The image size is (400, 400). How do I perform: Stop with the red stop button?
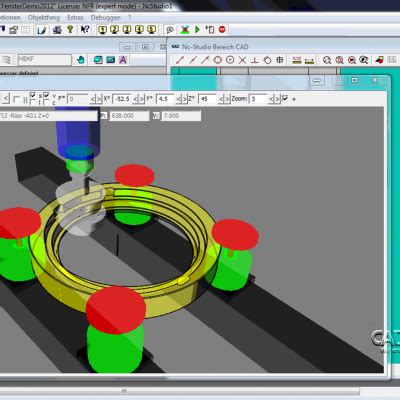[x=222, y=30]
